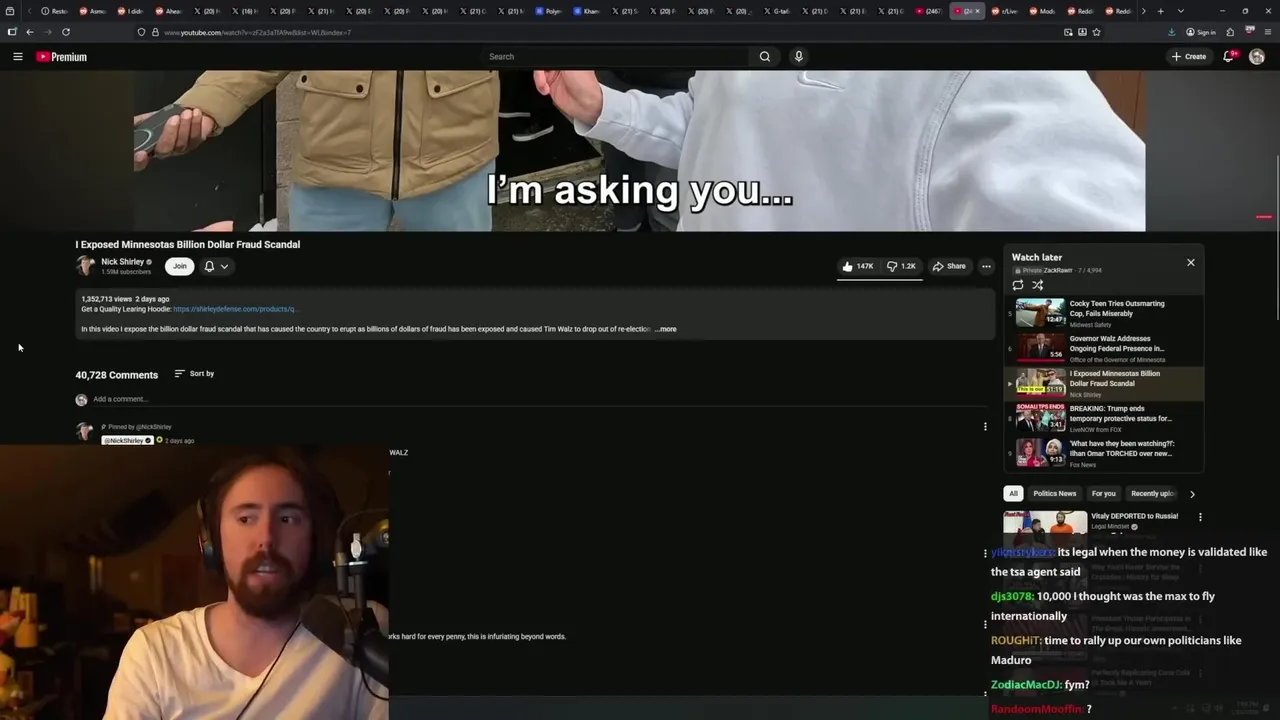Expand subscription notification dropdown chevron
The height and width of the screenshot is (720, 1280).
225,266
